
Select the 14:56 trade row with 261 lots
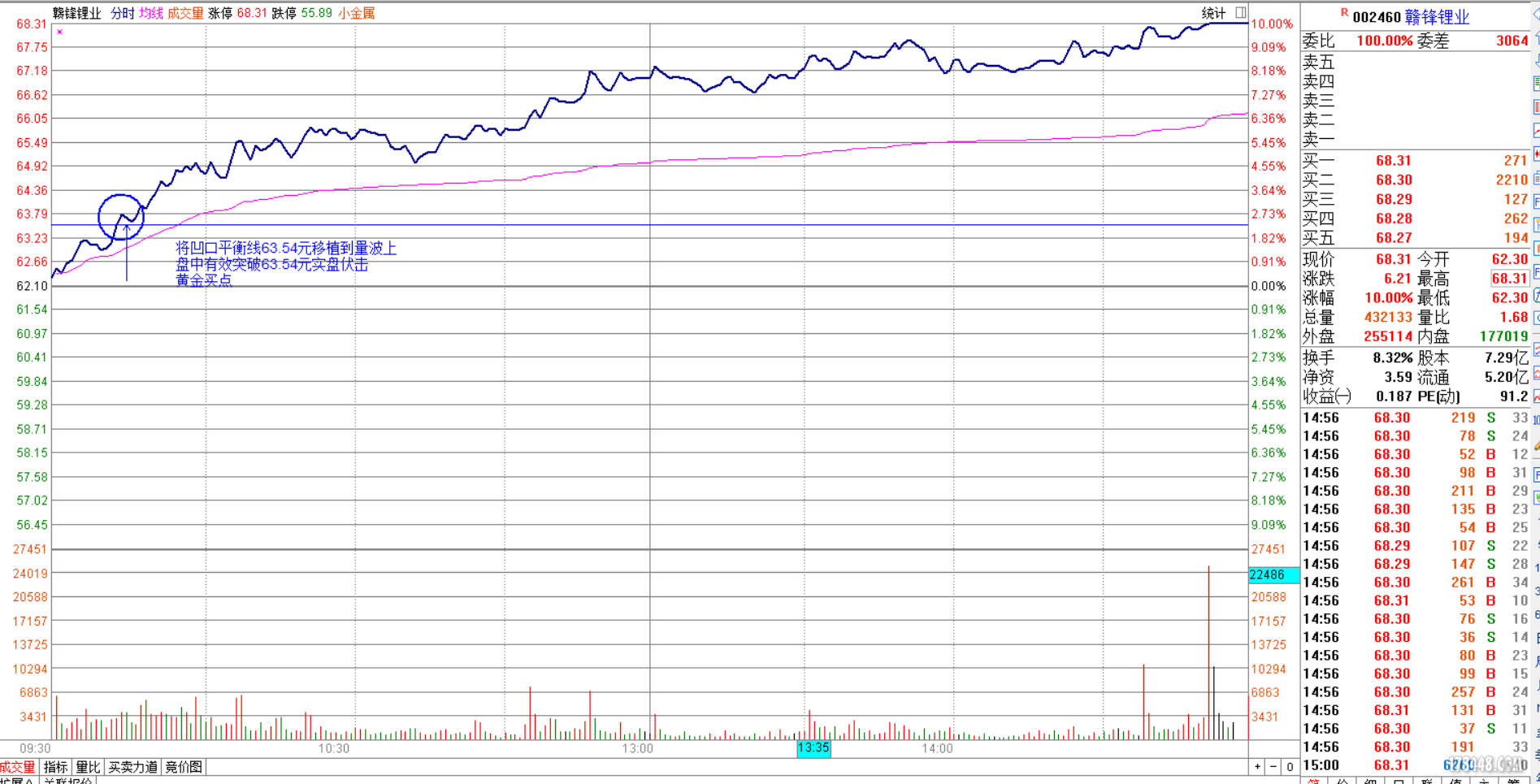(1415, 583)
